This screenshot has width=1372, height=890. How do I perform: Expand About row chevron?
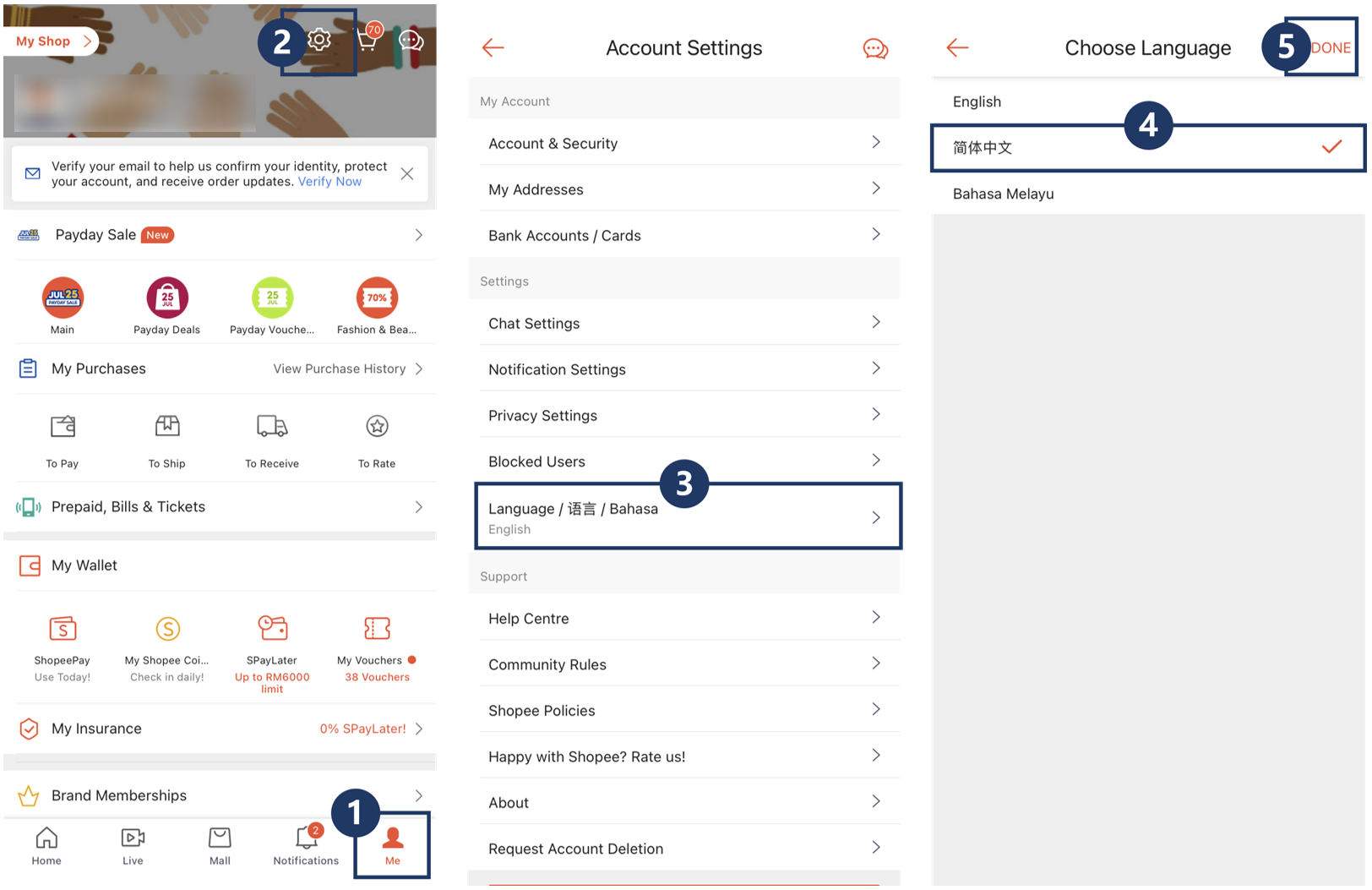pos(876,800)
